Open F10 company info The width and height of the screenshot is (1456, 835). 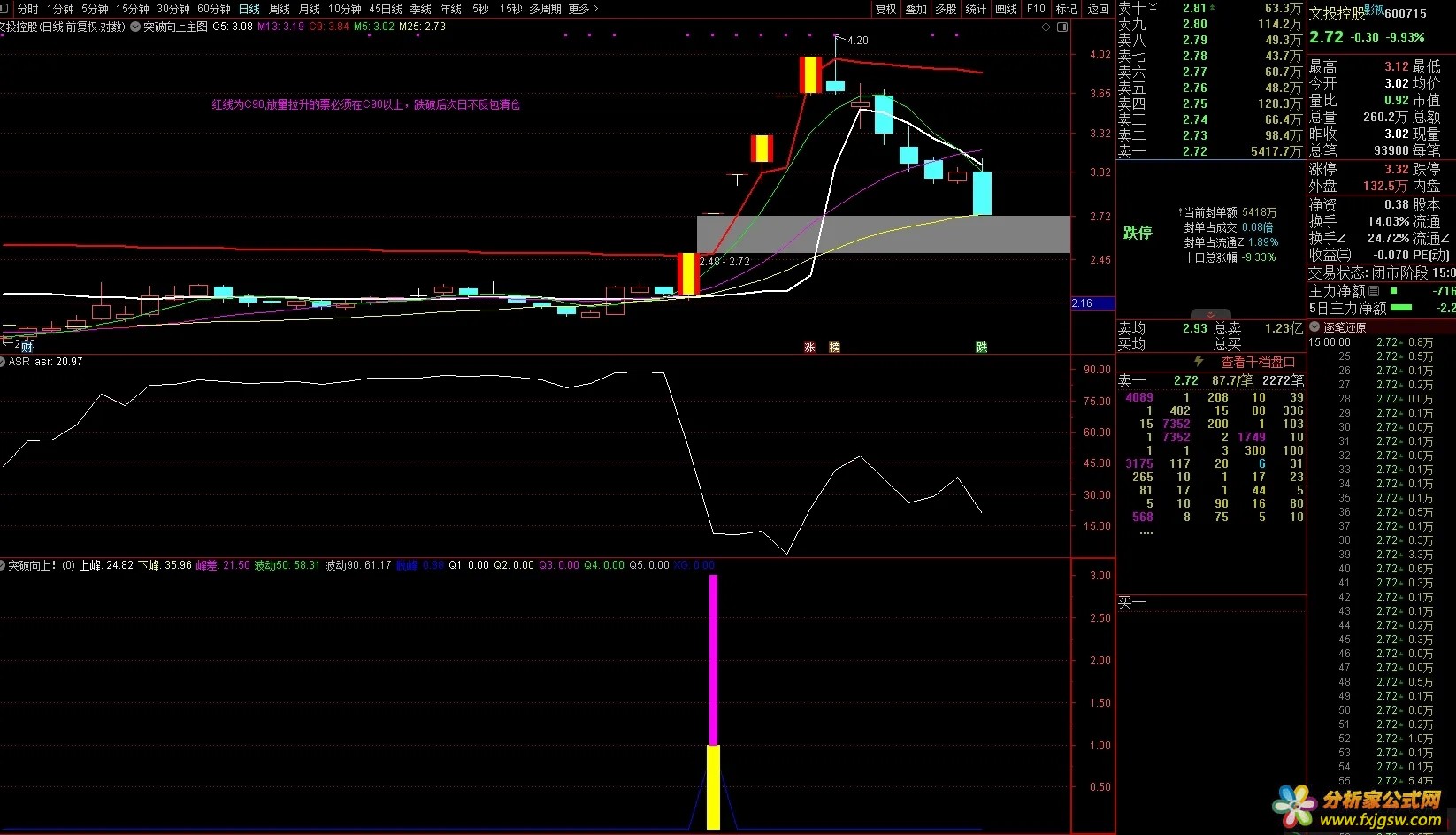[x=1036, y=9]
